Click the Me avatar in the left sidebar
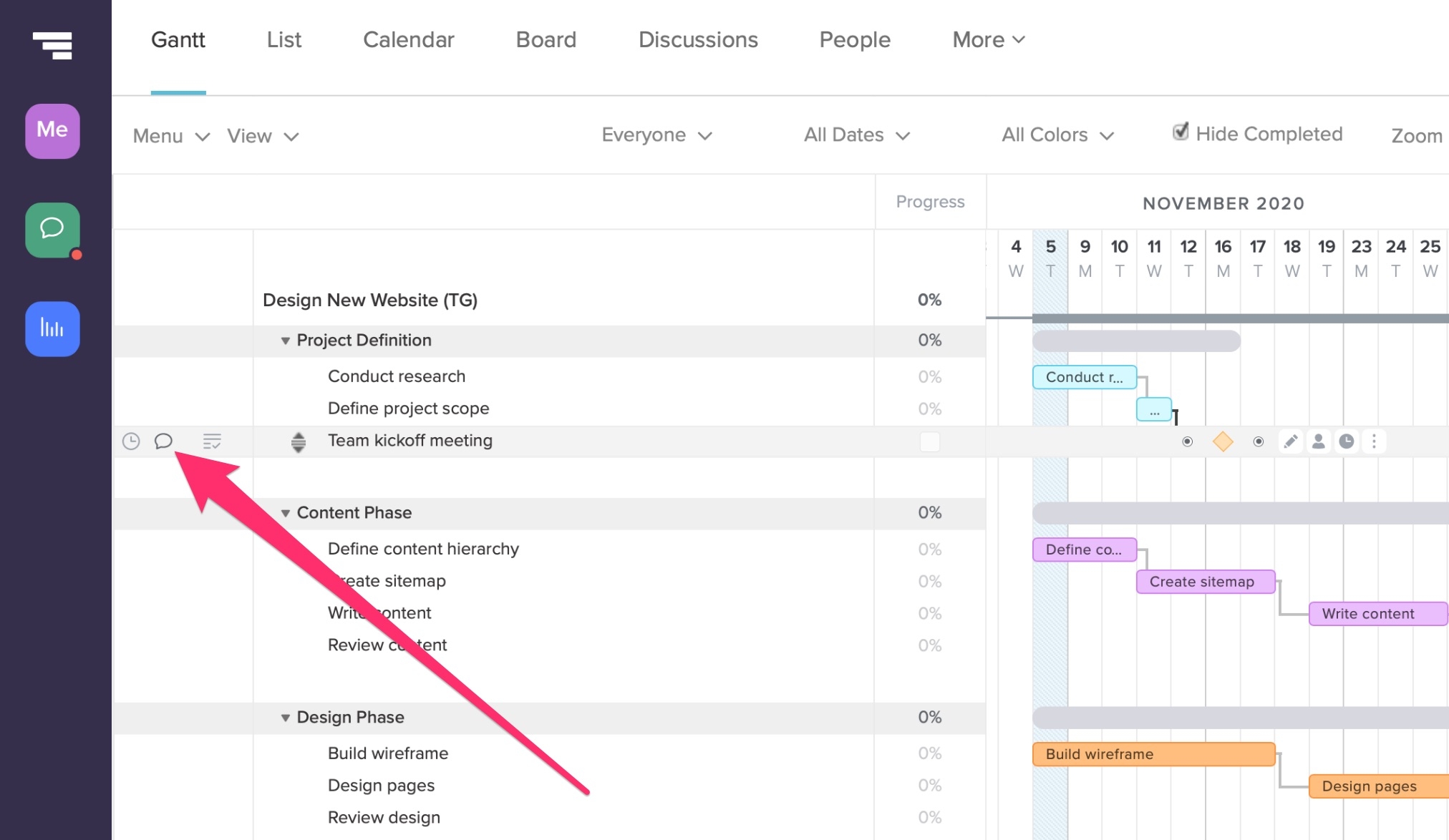1449x840 pixels. click(x=52, y=131)
